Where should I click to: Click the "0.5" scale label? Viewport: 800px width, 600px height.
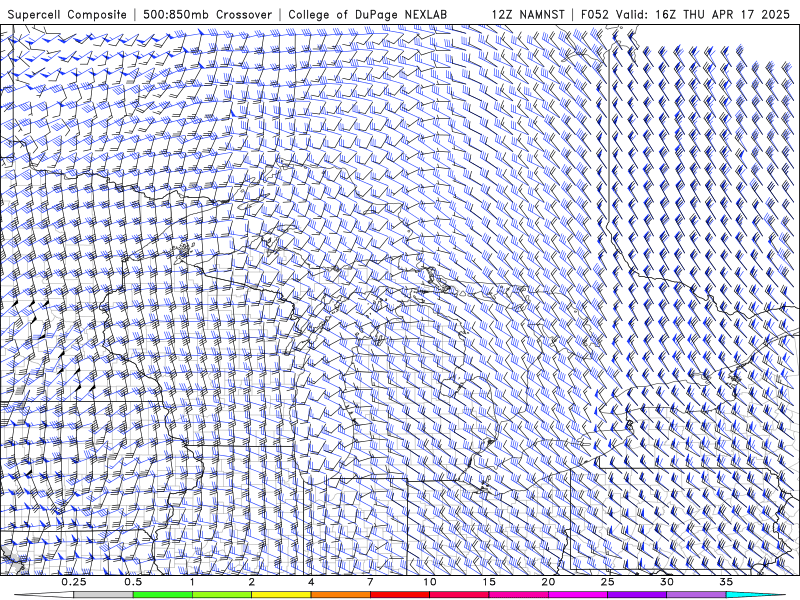coord(133,582)
